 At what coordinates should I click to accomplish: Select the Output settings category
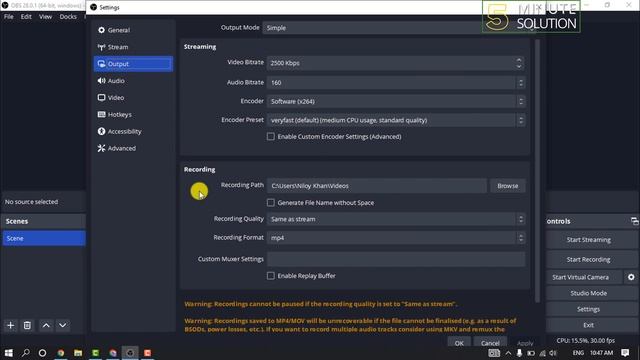pos(133,64)
